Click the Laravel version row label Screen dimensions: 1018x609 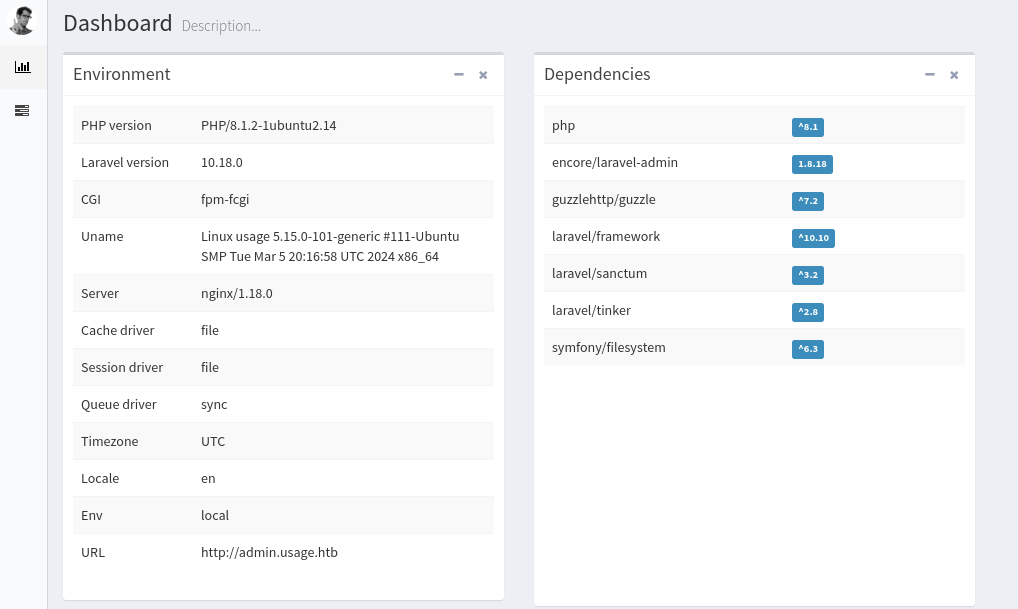pyautogui.click(x=125, y=162)
